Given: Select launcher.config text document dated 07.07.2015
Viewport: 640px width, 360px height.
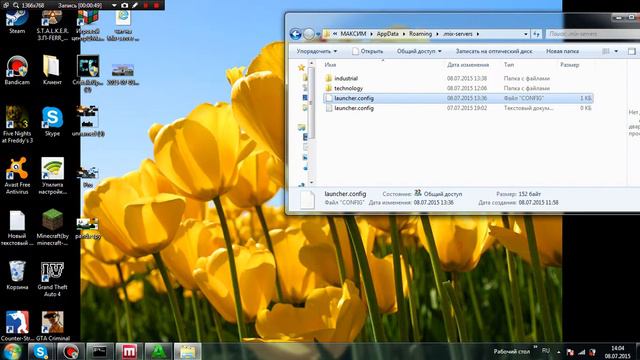Looking at the screenshot, I should tap(458, 108).
